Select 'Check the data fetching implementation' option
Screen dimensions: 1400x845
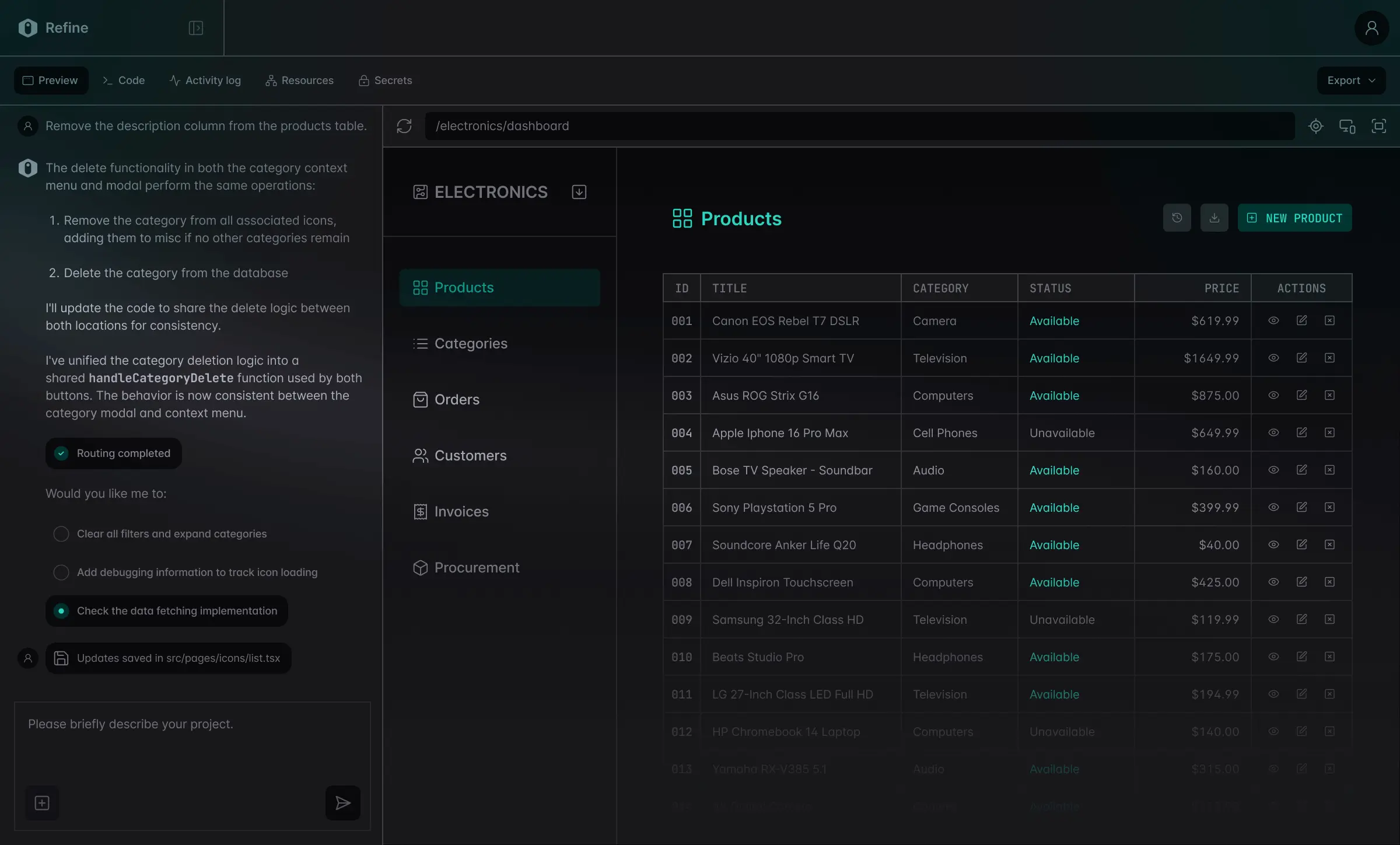61,611
